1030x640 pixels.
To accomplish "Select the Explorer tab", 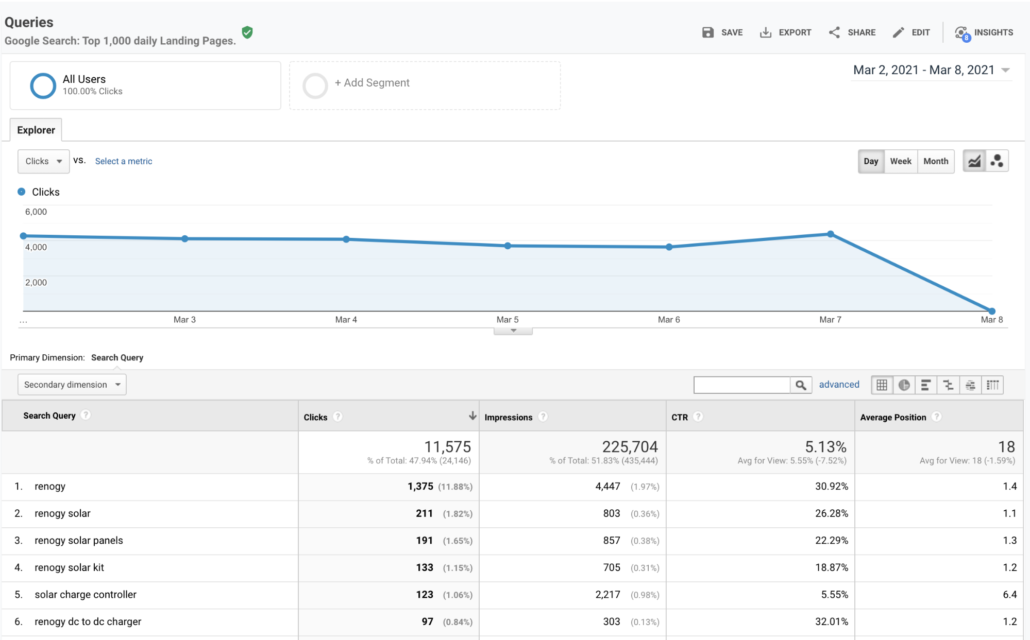I will tap(35, 130).
